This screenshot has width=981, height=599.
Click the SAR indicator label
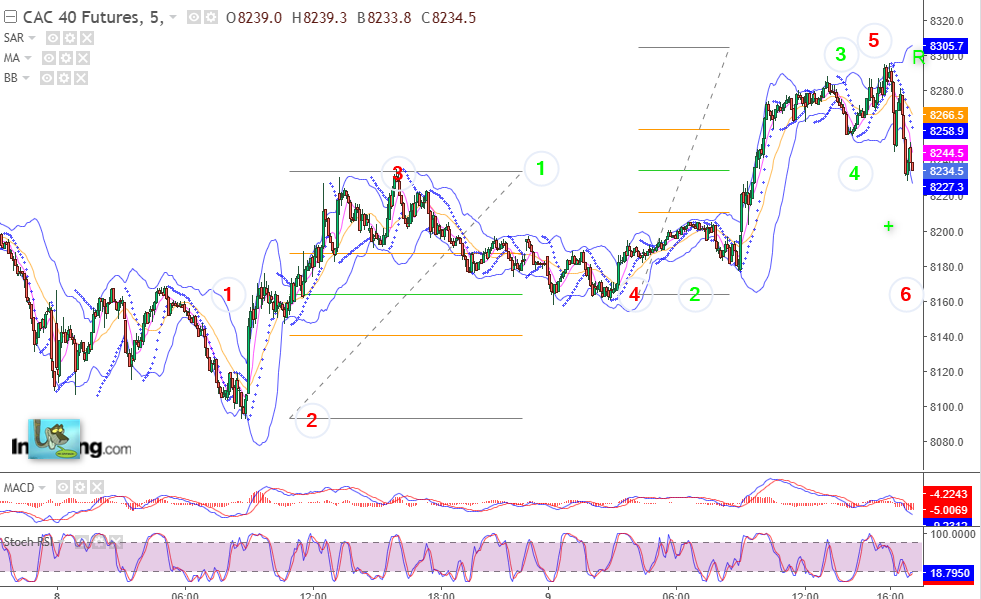click(x=14, y=38)
